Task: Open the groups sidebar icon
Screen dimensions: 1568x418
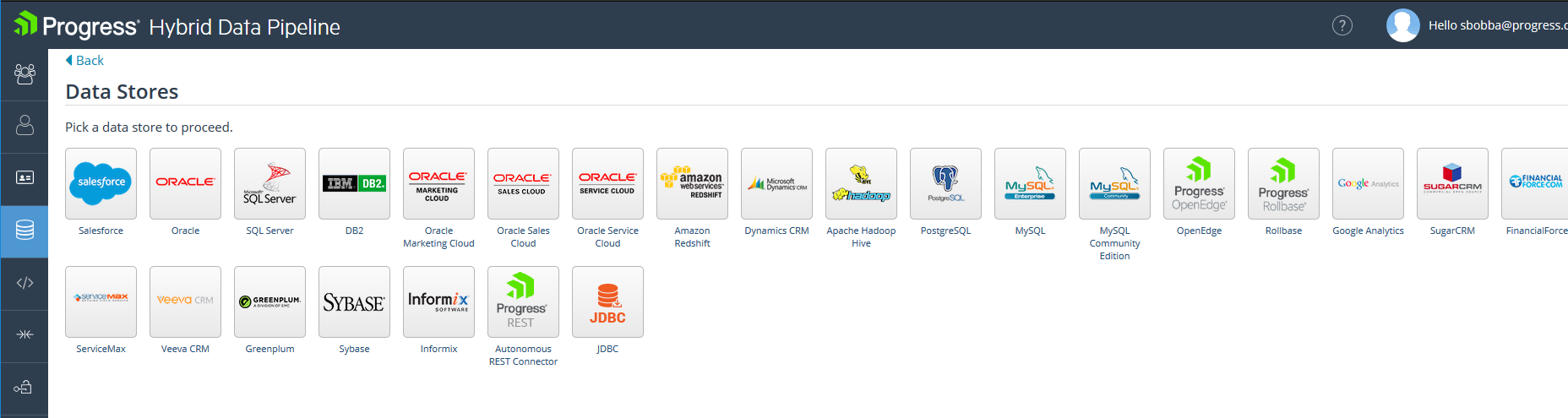Action: tap(24, 74)
